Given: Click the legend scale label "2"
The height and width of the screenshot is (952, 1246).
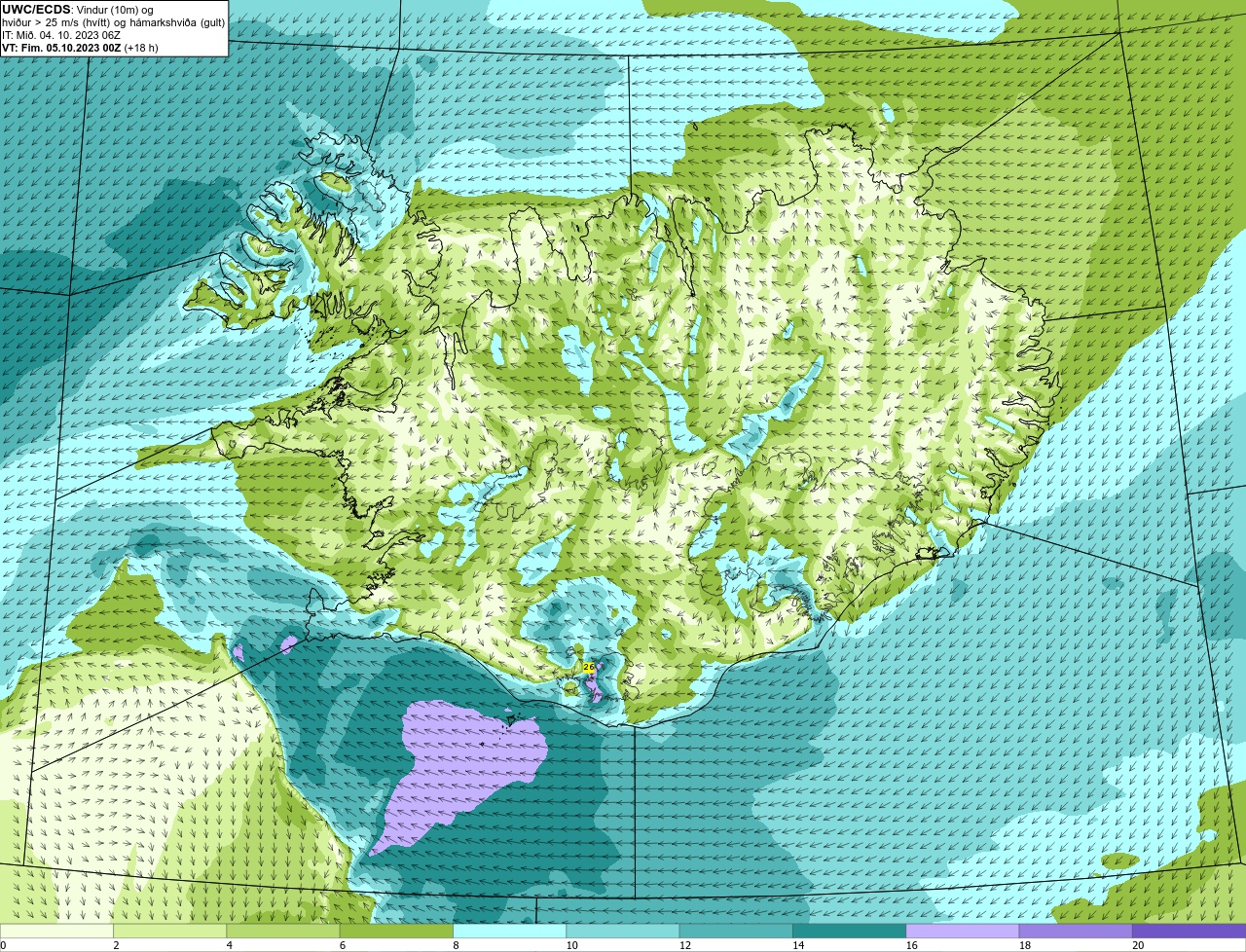Looking at the screenshot, I should point(116,945).
